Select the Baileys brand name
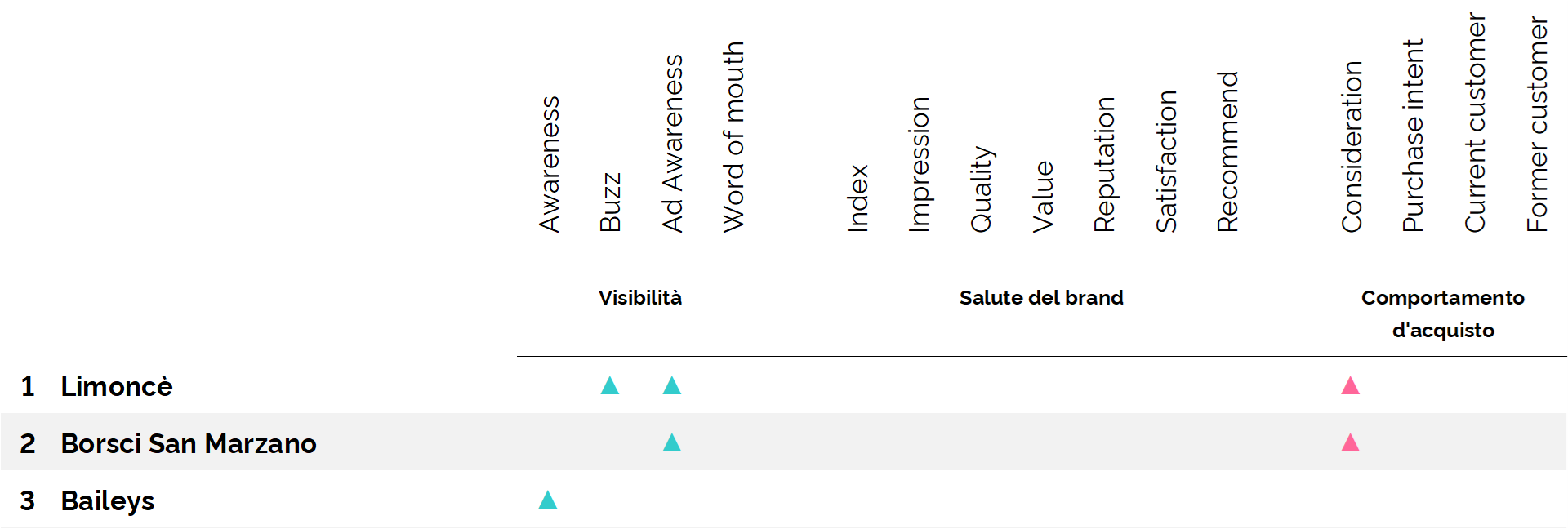The width and height of the screenshot is (1568, 529). point(108,500)
